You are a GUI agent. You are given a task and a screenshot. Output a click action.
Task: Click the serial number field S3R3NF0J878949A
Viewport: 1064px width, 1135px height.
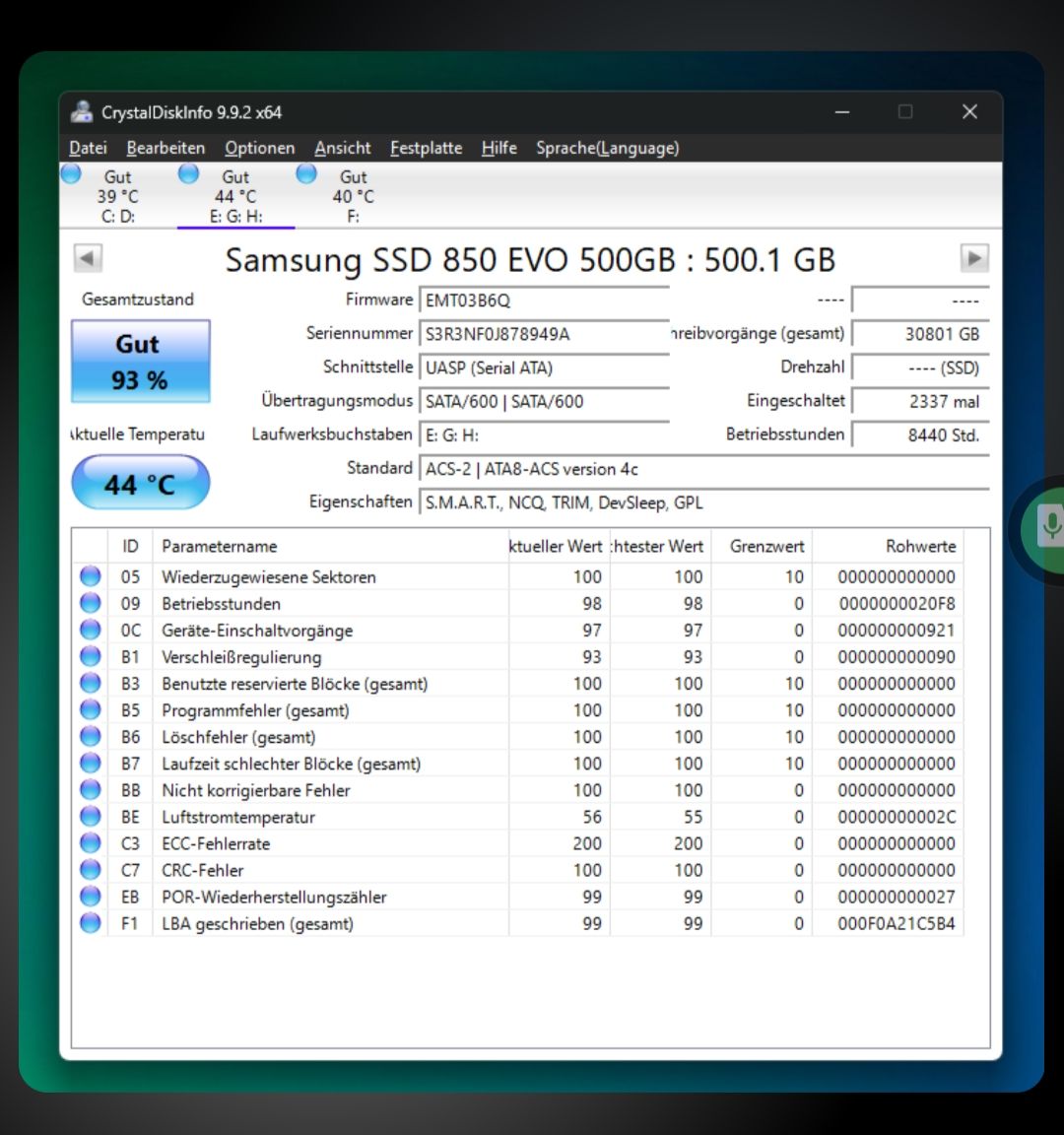pyautogui.click(x=544, y=334)
